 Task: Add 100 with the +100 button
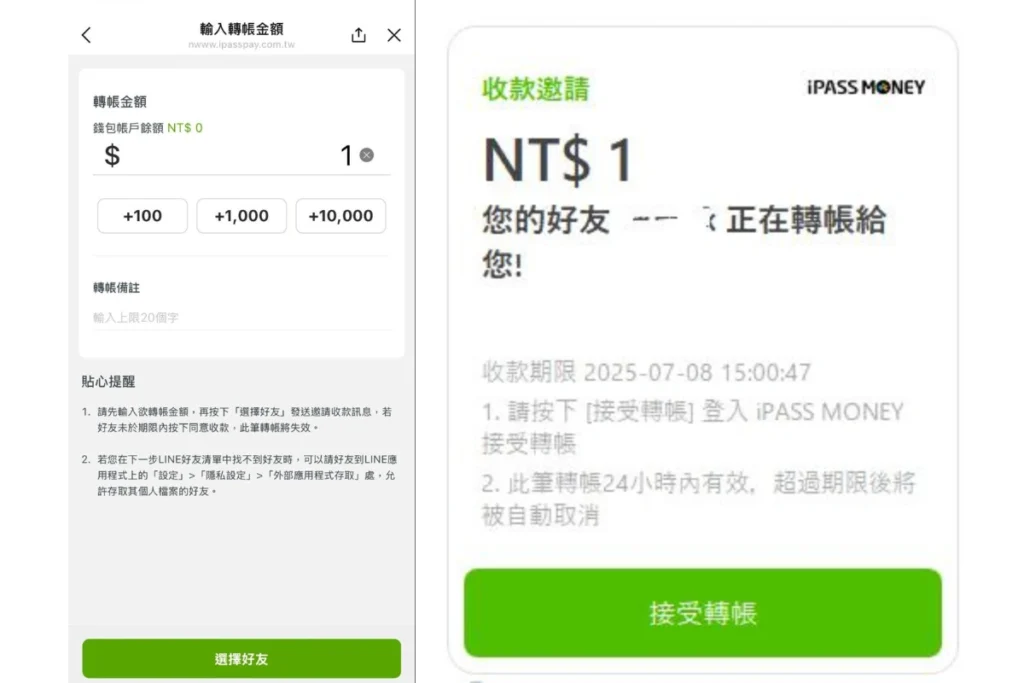tap(142, 215)
